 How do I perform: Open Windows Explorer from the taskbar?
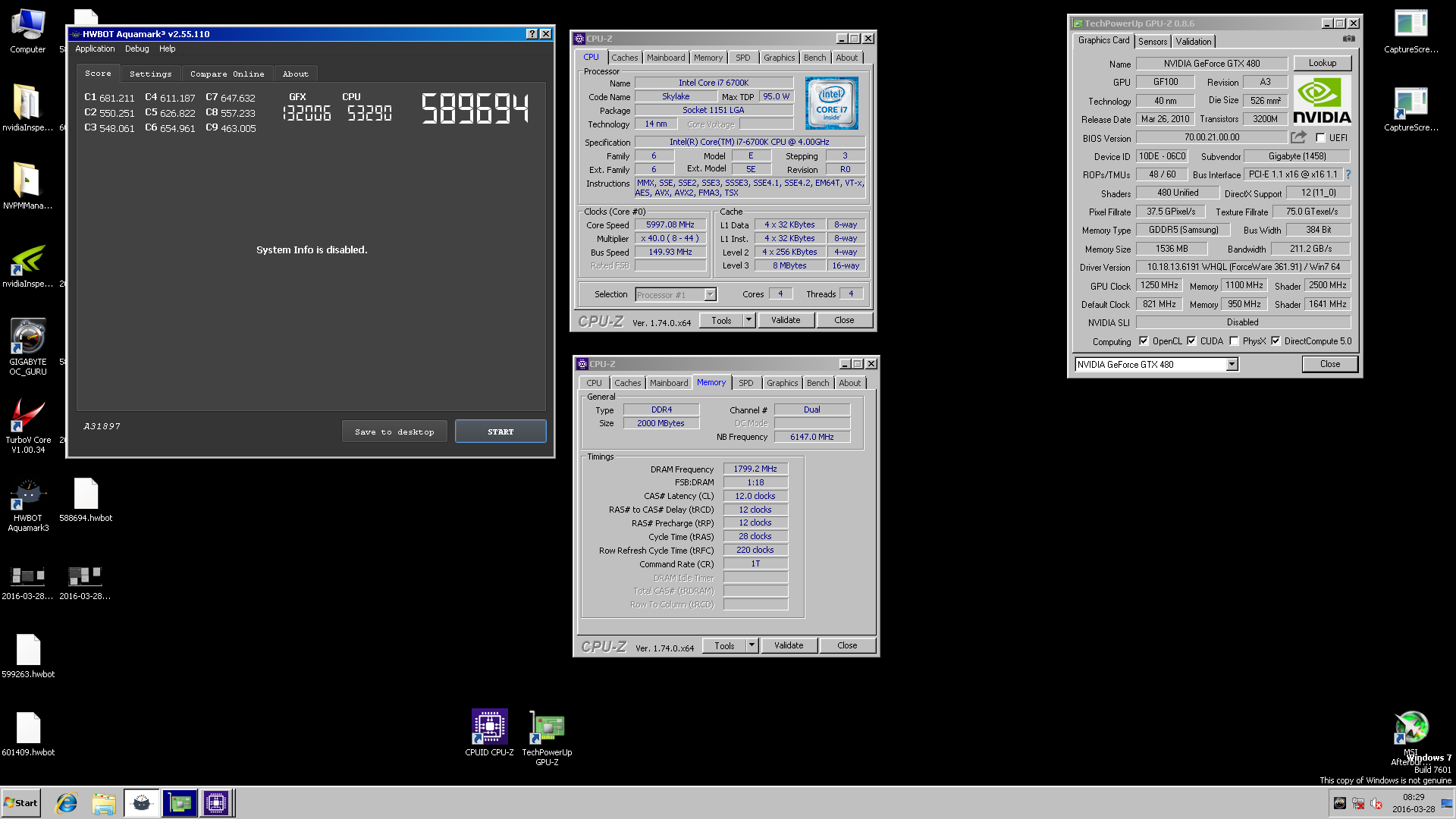104,803
